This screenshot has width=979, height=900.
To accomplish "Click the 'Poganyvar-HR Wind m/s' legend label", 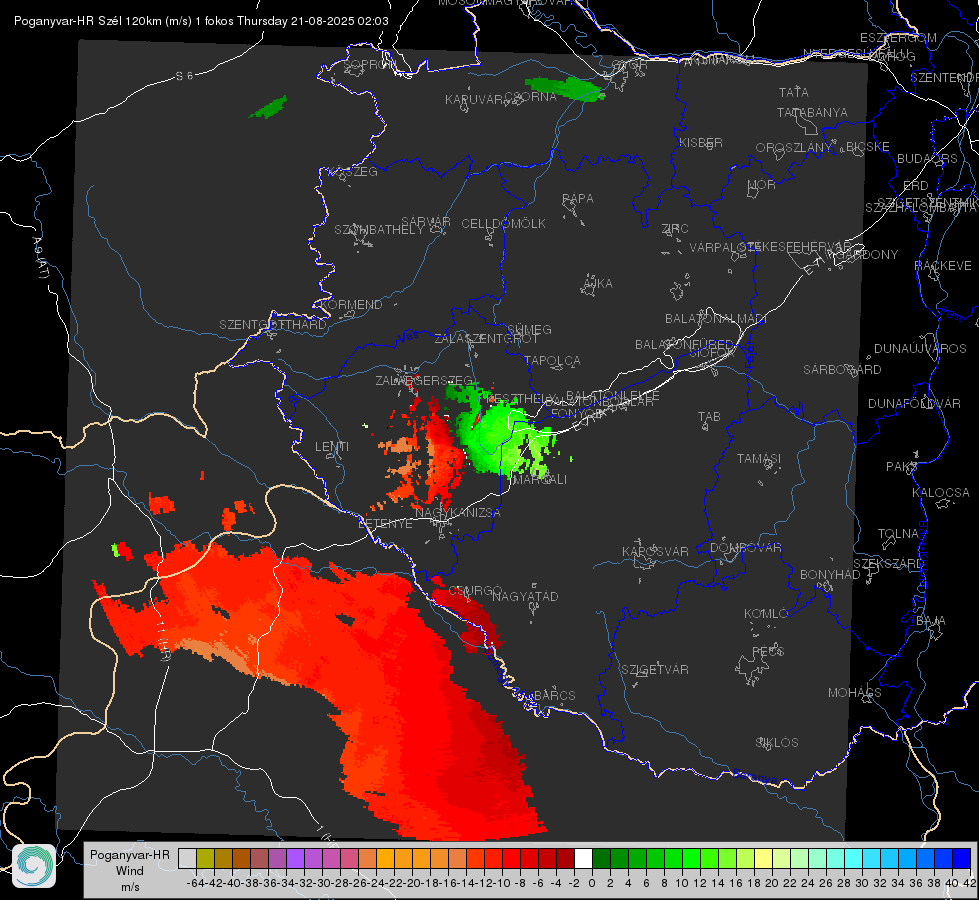I will [130, 871].
